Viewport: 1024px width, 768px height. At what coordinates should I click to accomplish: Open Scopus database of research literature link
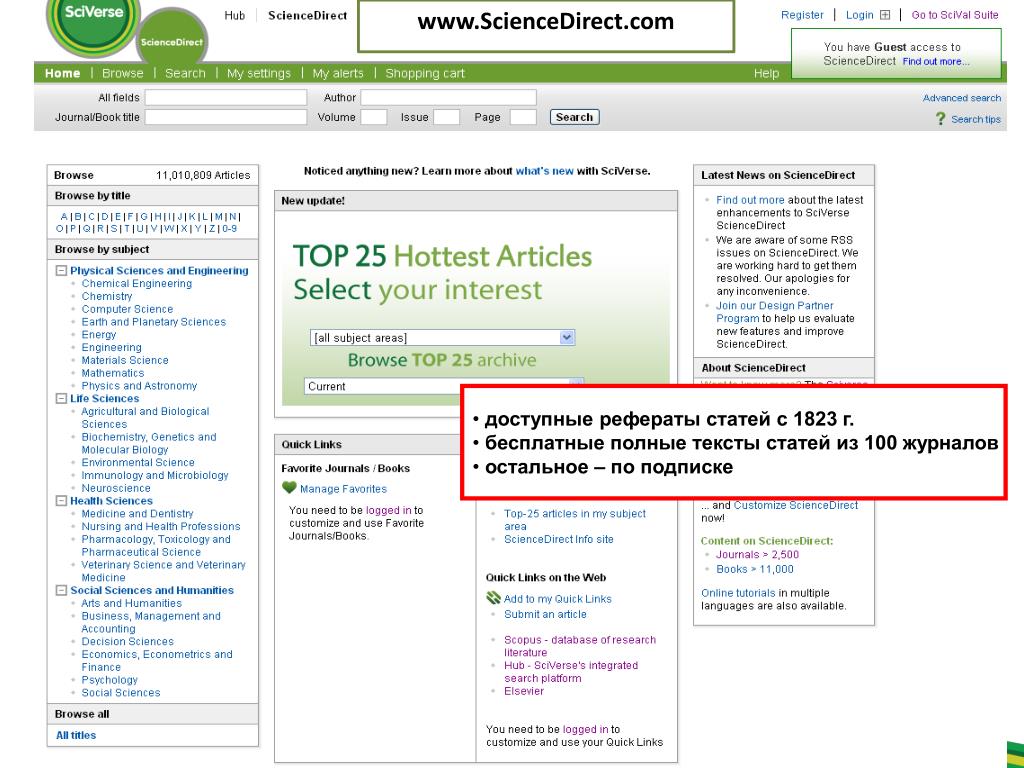pos(579,646)
